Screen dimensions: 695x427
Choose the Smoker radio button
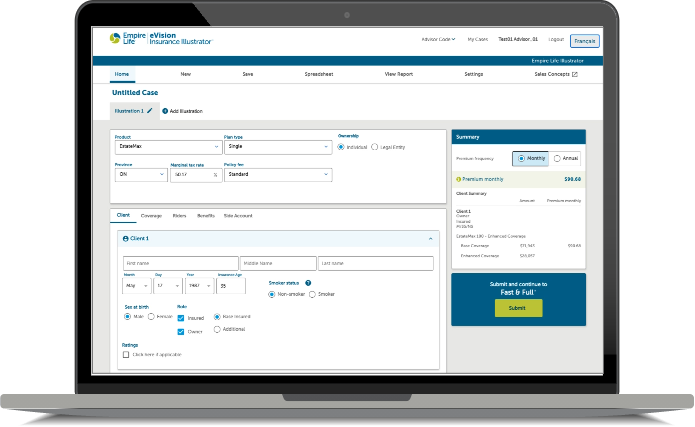312,295
